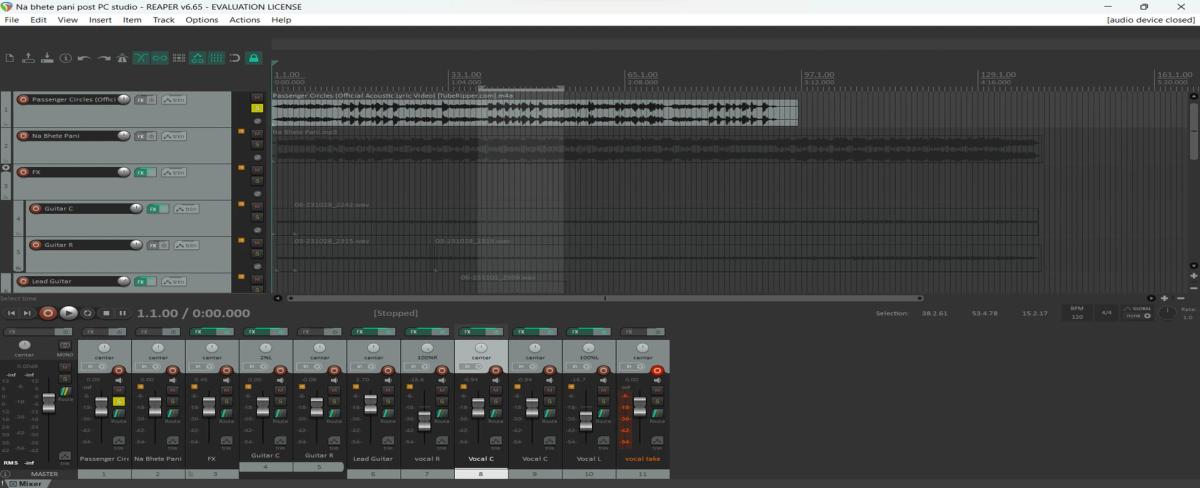The width and height of the screenshot is (1200, 488).
Task: Open the Options menu
Action: [x=201, y=20]
